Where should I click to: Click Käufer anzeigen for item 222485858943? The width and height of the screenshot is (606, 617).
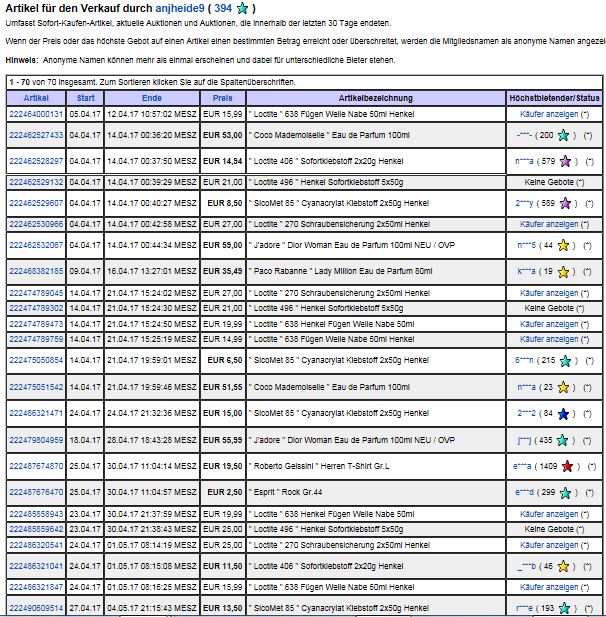click(x=549, y=514)
